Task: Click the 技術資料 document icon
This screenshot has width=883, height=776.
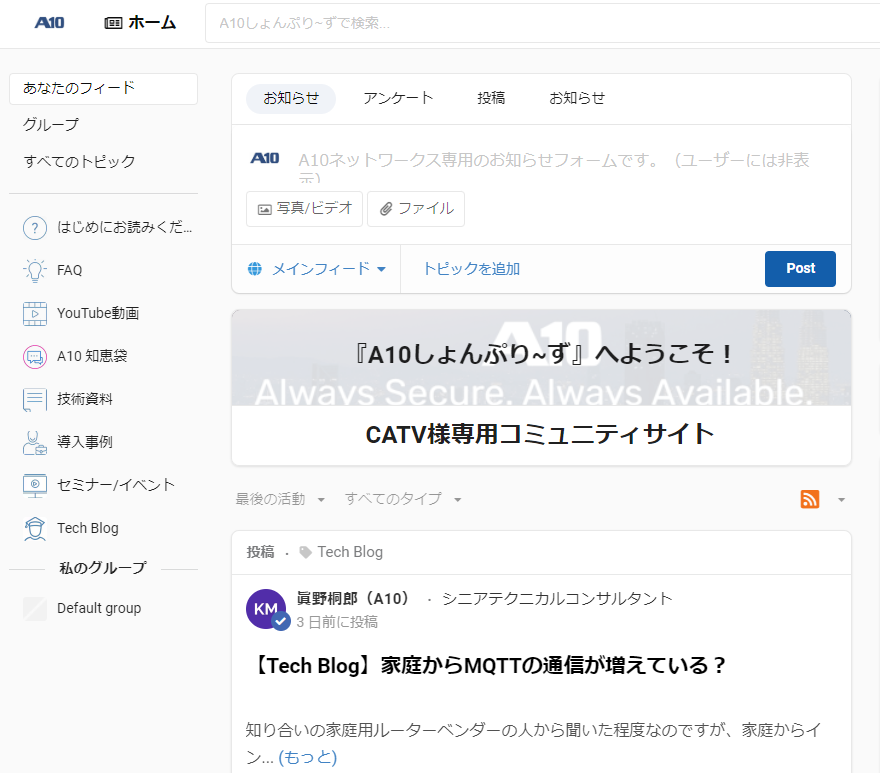Action: (35, 400)
